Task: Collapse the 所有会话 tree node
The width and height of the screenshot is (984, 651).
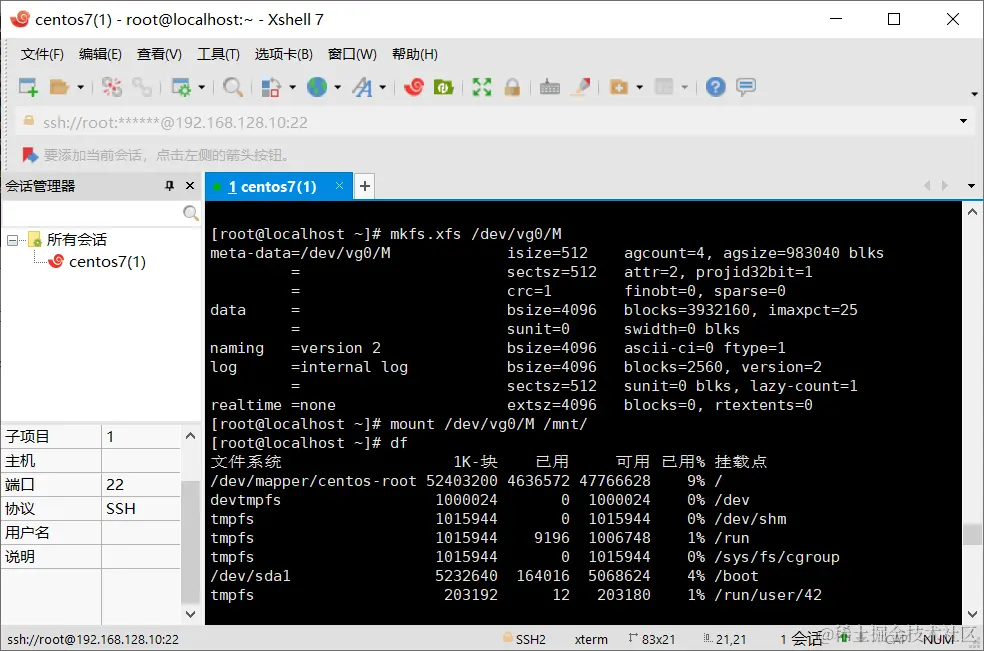Action: (x=12, y=240)
